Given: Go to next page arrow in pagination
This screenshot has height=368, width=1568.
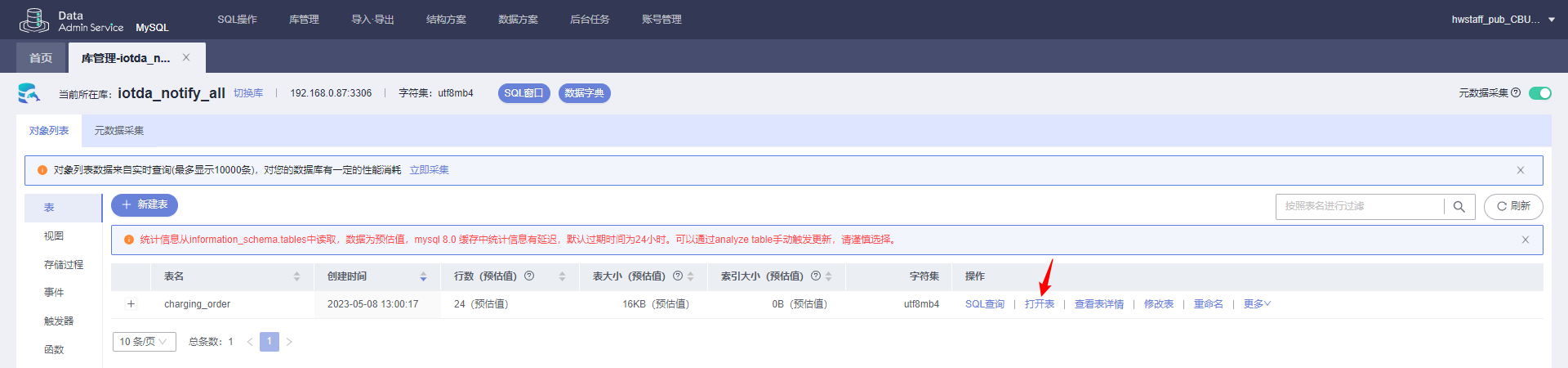Looking at the screenshot, I should pos(289,342).
